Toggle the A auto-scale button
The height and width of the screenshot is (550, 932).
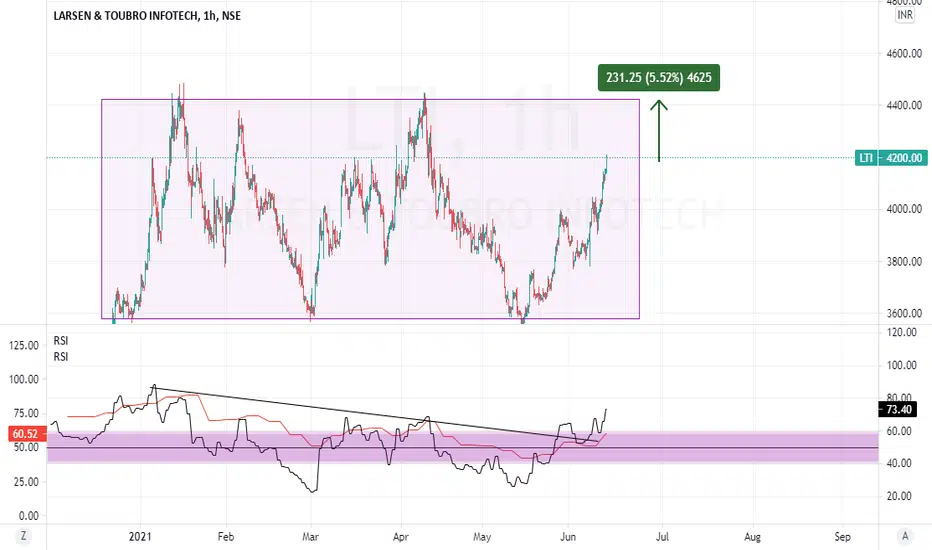905,536
